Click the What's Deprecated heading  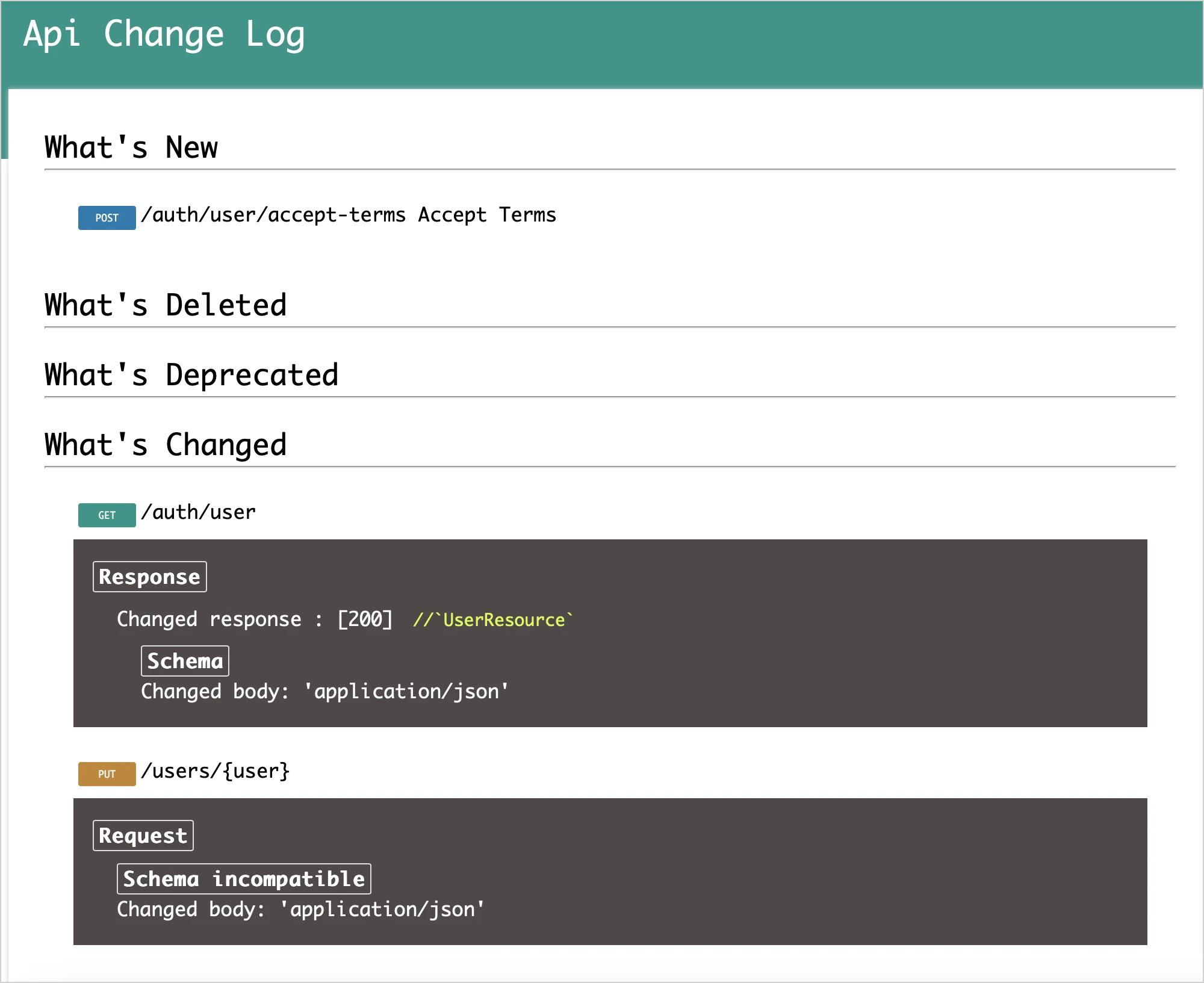(191, 375)
